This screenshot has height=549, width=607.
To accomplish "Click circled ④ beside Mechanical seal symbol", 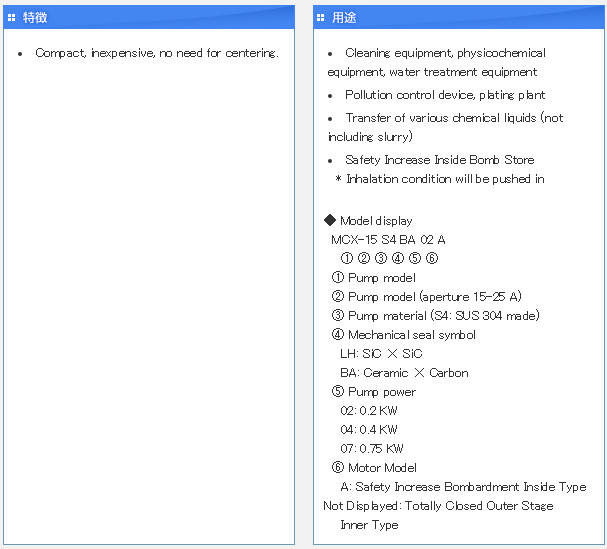I will click(337, 335).
